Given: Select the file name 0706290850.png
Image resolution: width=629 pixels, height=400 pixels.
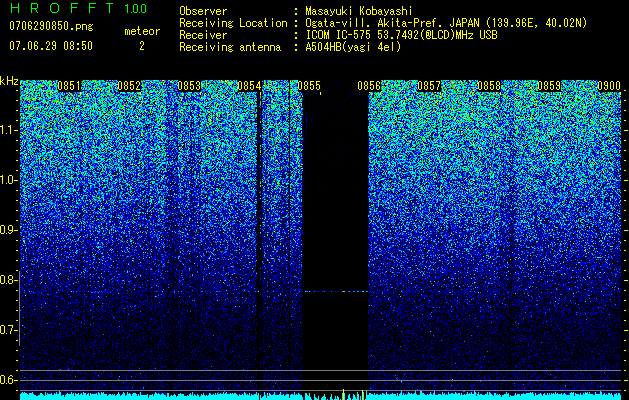Looking at the screenshot, I should [51, 26].
